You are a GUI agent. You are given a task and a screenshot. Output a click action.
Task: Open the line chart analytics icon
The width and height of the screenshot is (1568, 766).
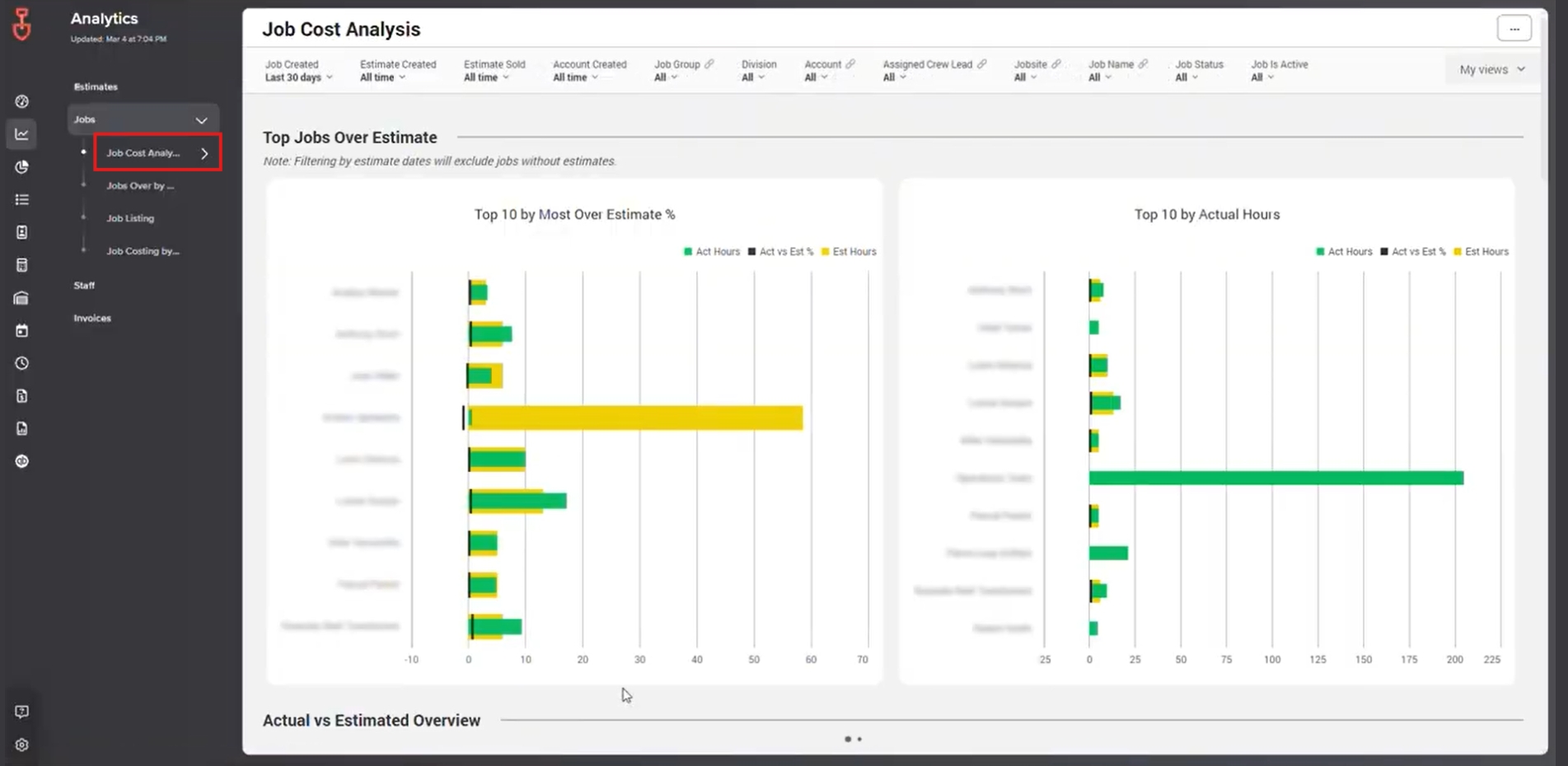(x=21, y=133)
